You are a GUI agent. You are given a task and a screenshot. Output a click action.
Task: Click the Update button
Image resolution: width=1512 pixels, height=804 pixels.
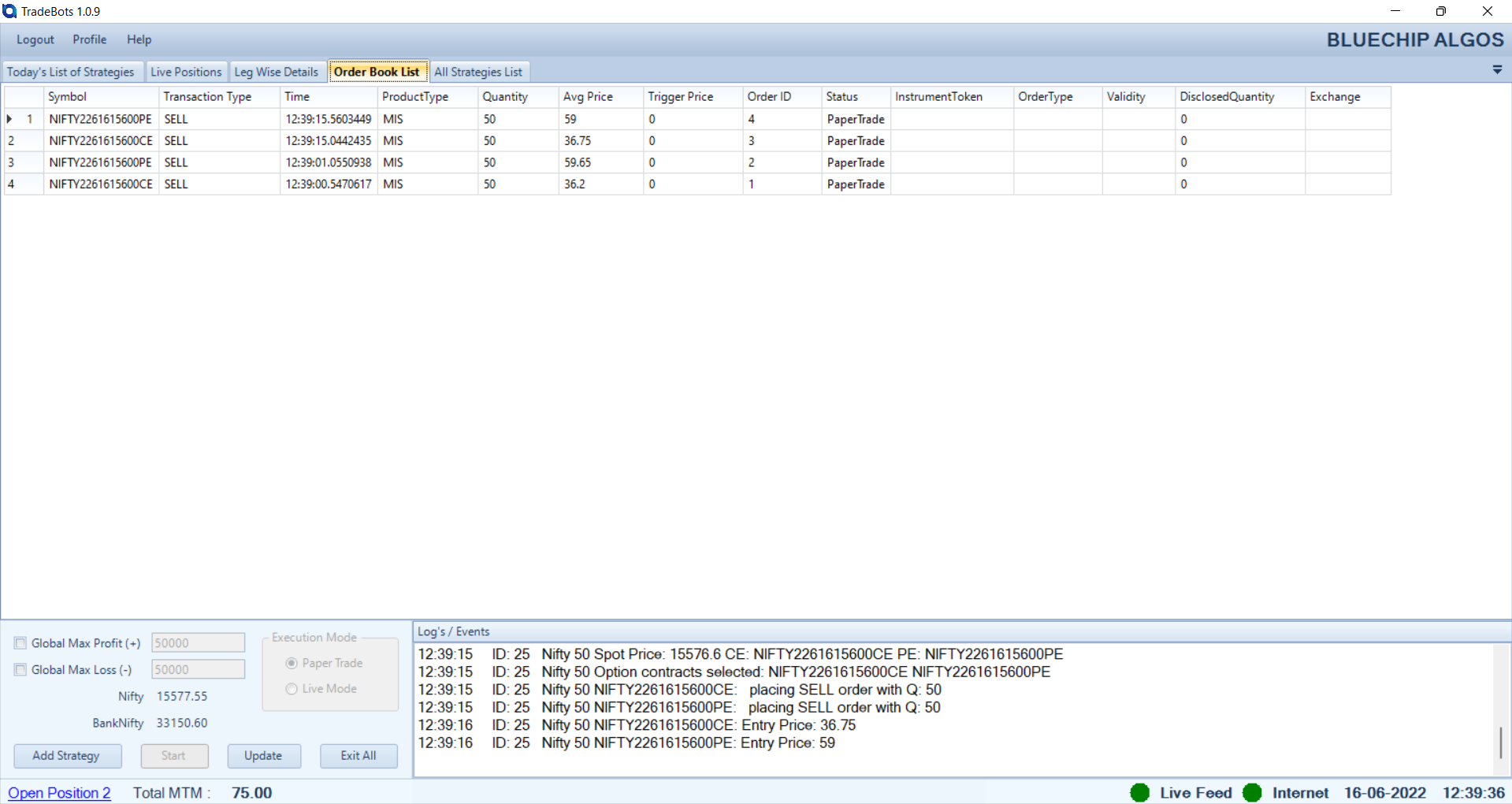(264, 756)
